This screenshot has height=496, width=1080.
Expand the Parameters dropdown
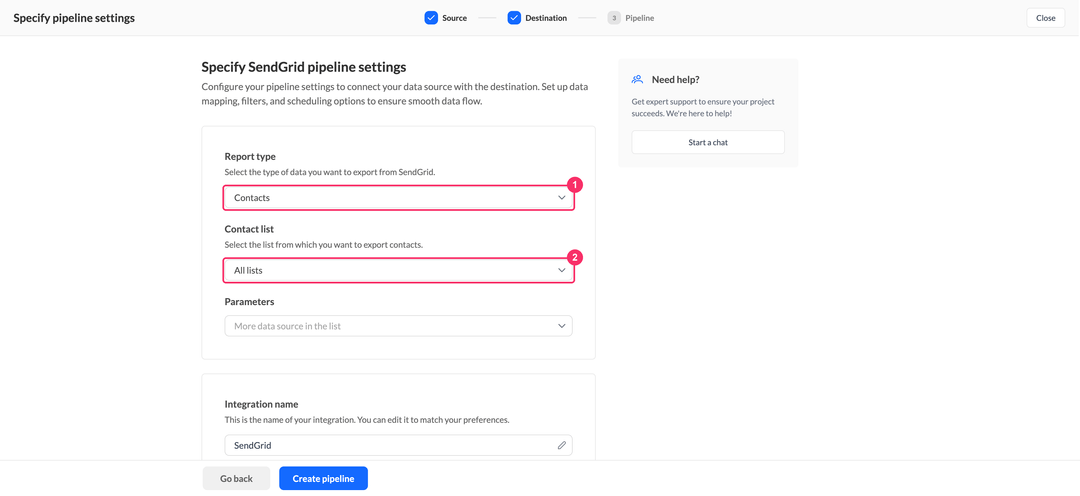tap(398, 326)
